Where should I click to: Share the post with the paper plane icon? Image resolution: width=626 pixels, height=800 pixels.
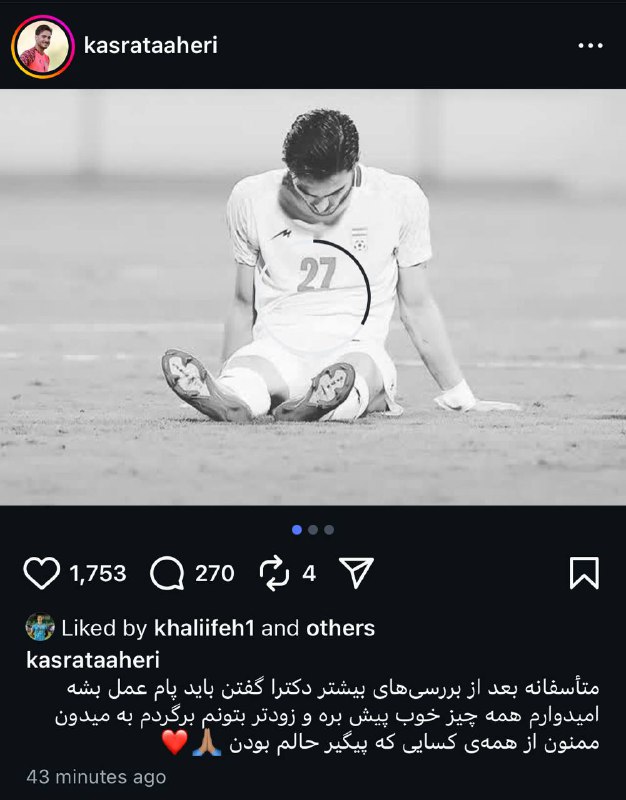point(357,572)
